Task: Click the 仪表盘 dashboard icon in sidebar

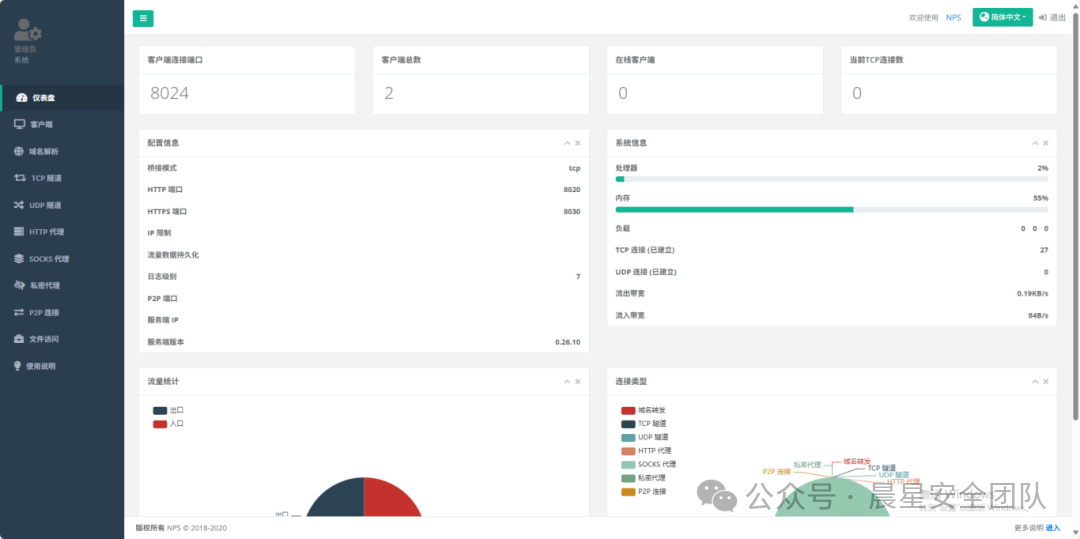Action: click(22, 98)
